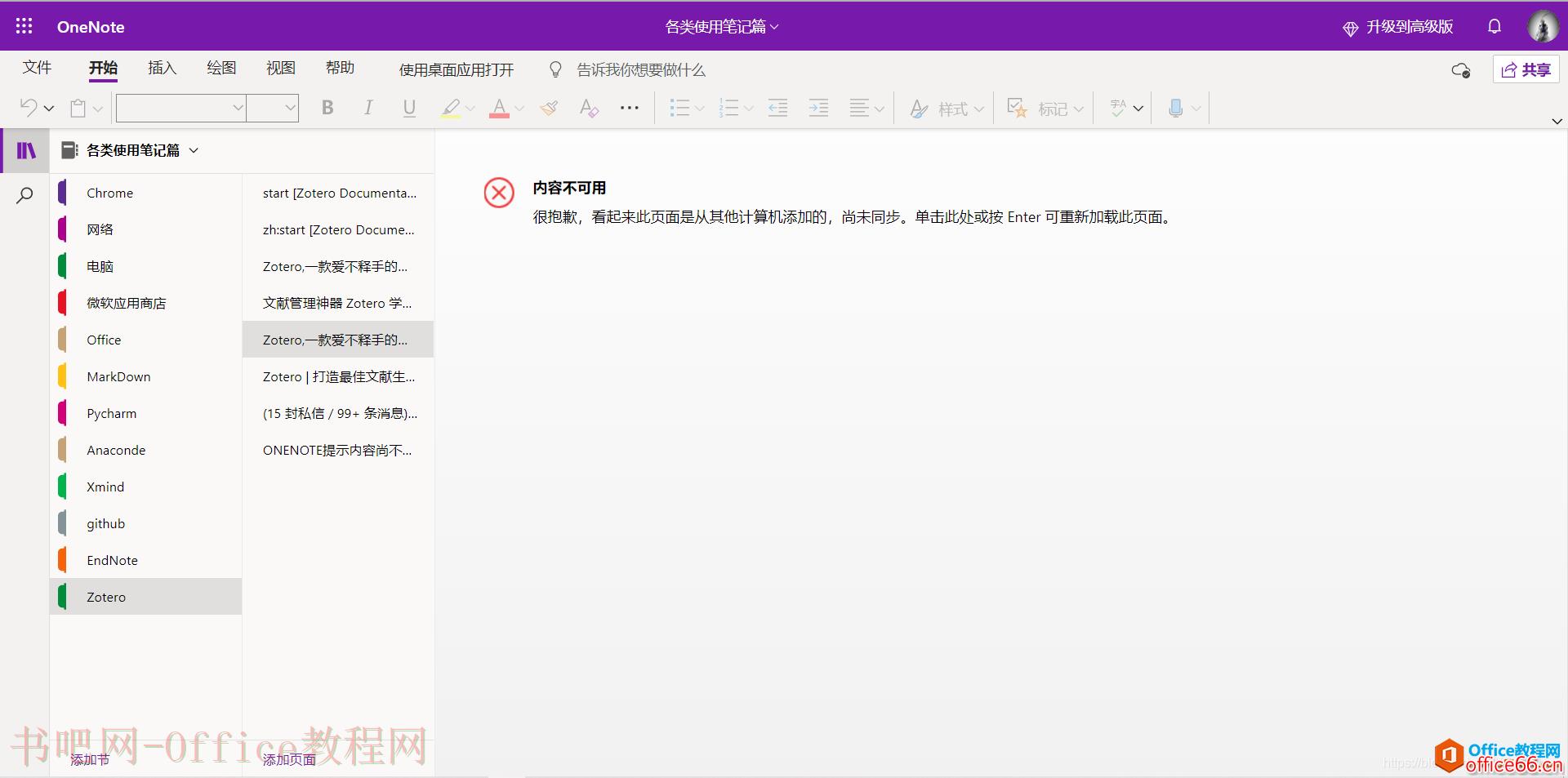Toggle the notebook navigation pane icon

click(x=26, y=150)
